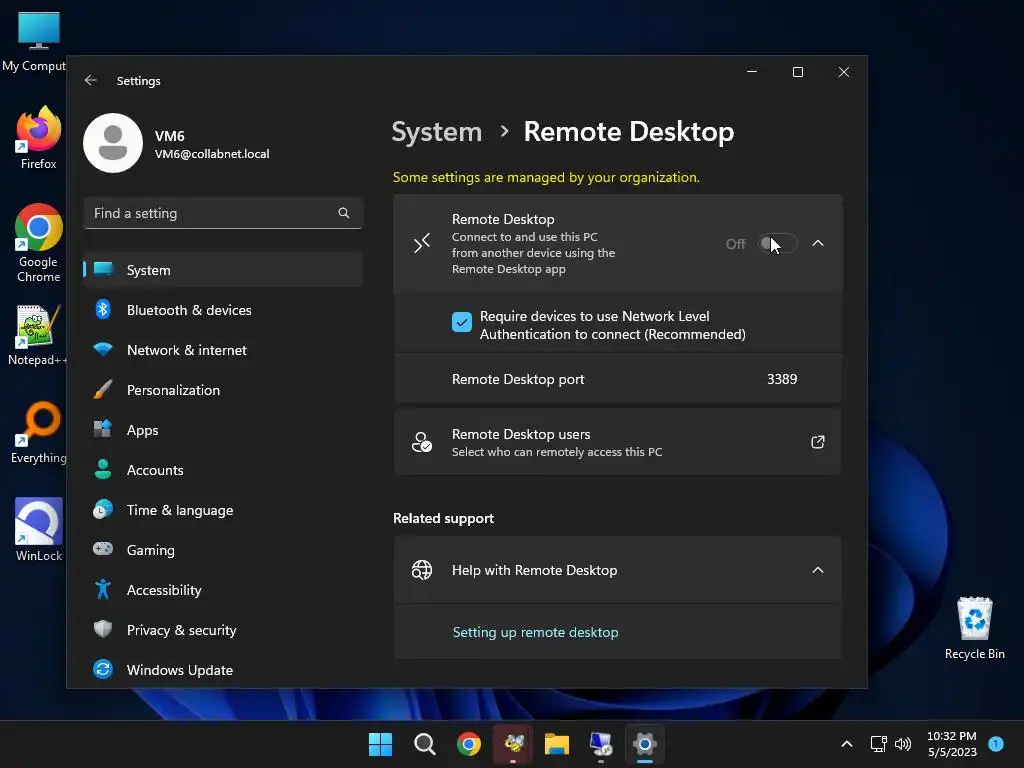Click the volume speaker tray icon
Viewport: 1024px width, 768px height.
point(903,744)
